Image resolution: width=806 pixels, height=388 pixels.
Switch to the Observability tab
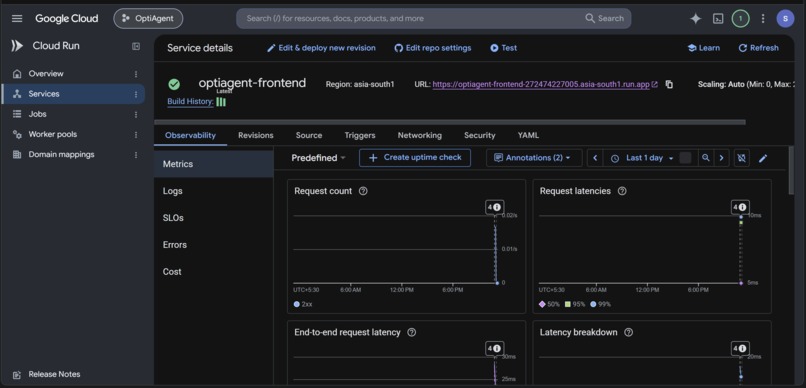click(x=190, y=135)
